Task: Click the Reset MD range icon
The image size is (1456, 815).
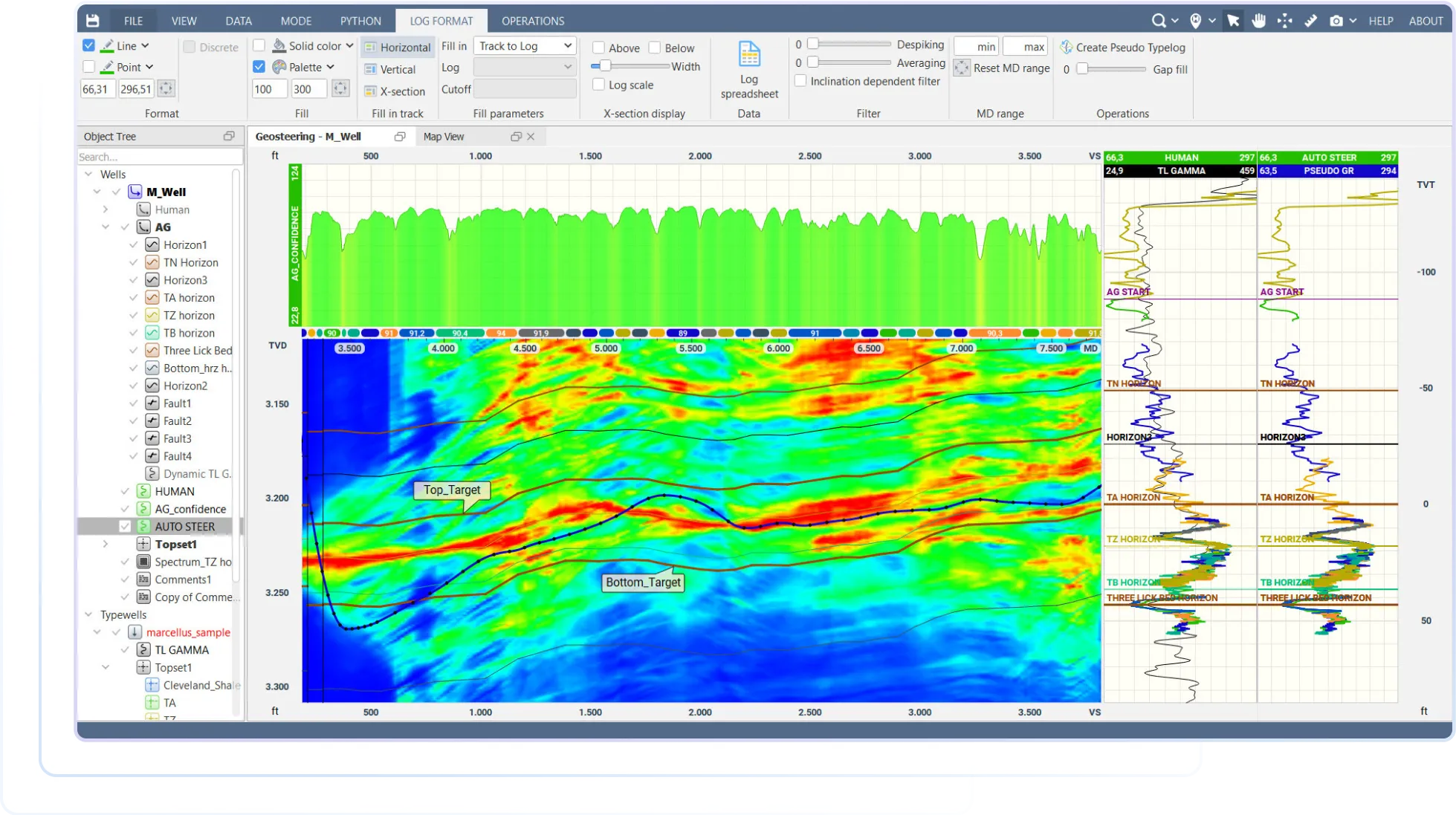Action: [x=962, y=68]
